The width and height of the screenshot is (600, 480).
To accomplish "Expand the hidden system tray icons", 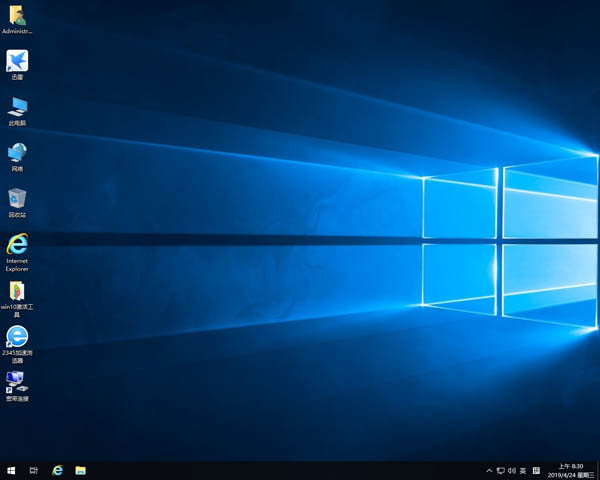I will [x=489, y=470].
